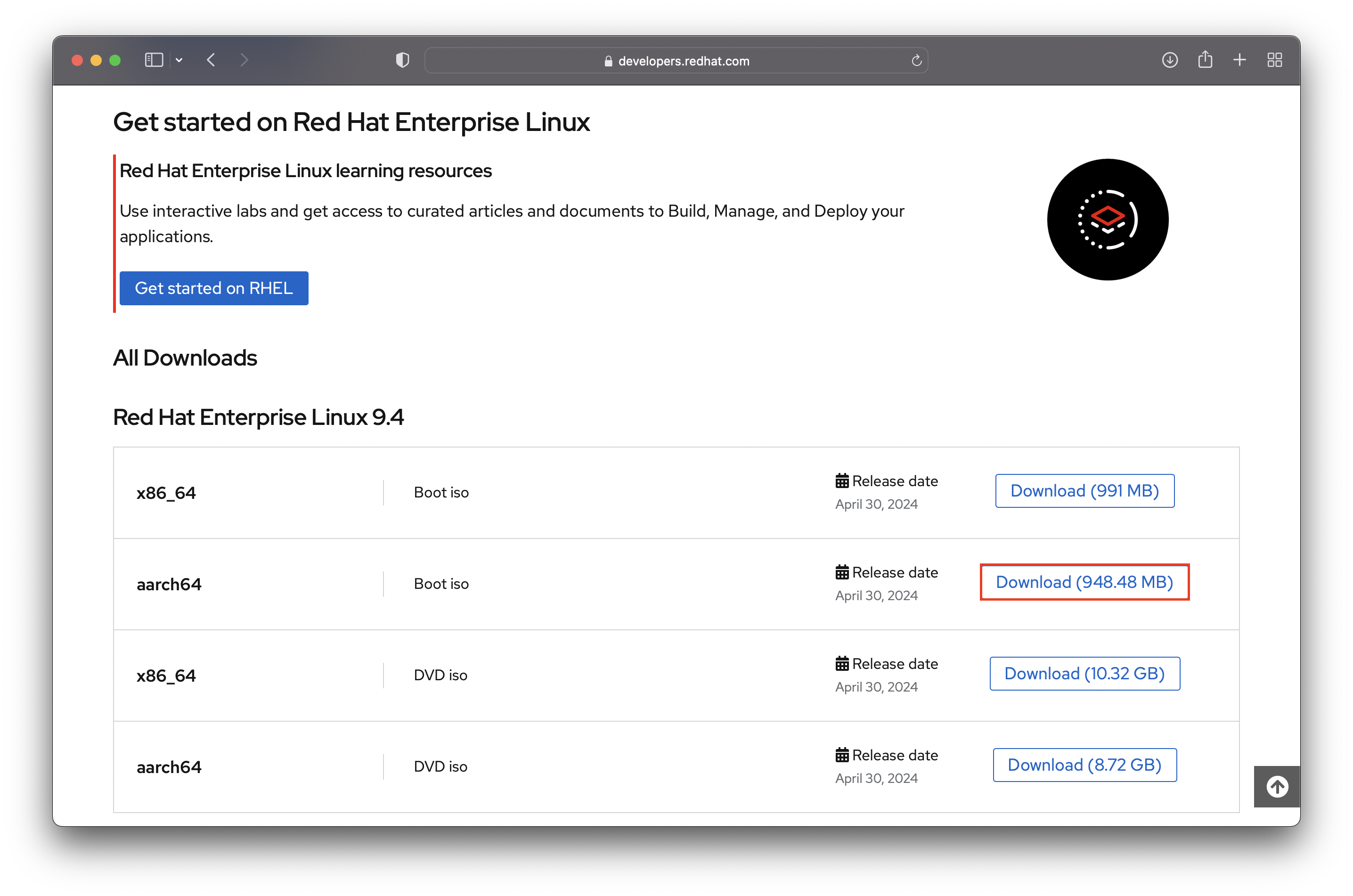Show Safari downloads list

click(1170, 60)
